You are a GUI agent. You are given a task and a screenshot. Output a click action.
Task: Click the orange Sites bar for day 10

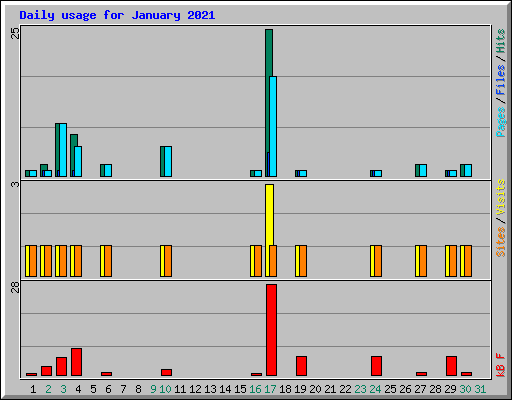(x=168, y=261)
